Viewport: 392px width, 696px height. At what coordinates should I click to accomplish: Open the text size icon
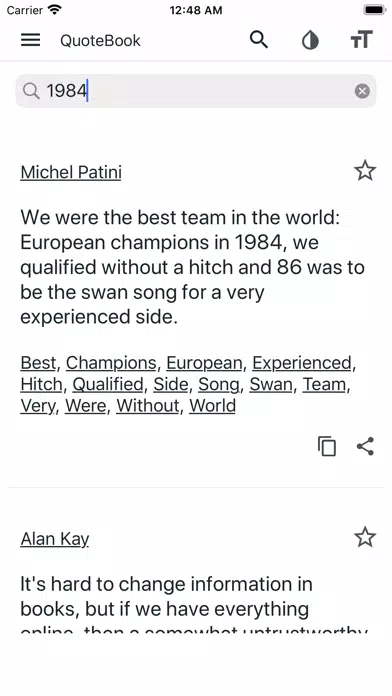coord(361,40)
